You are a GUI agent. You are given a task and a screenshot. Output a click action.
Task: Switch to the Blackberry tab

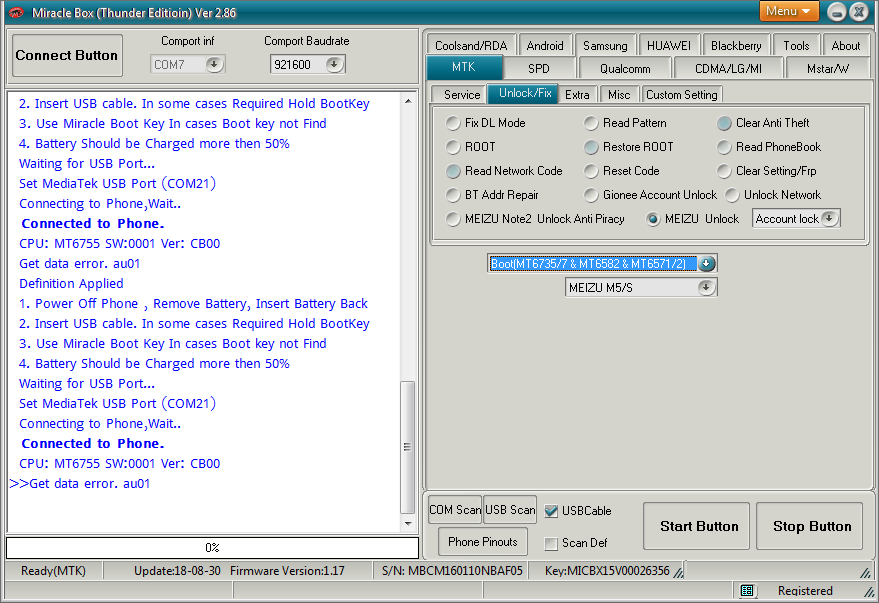click(736, 45)
